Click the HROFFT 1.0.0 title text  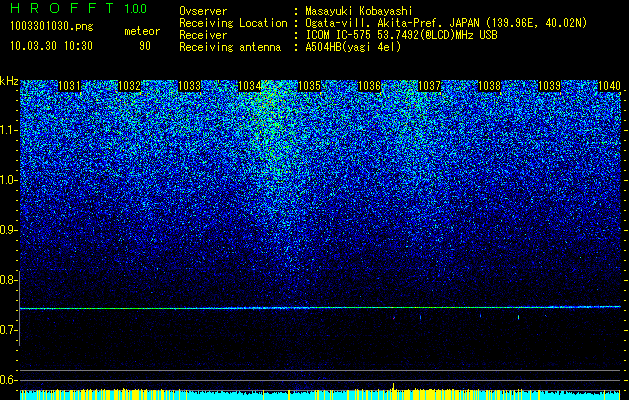click(79, 8)
